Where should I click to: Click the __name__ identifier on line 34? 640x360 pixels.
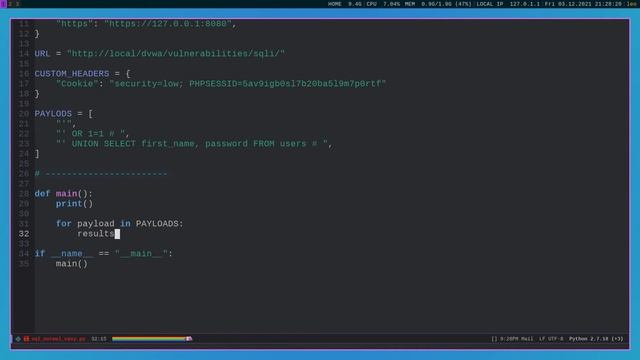click(72, 254)
